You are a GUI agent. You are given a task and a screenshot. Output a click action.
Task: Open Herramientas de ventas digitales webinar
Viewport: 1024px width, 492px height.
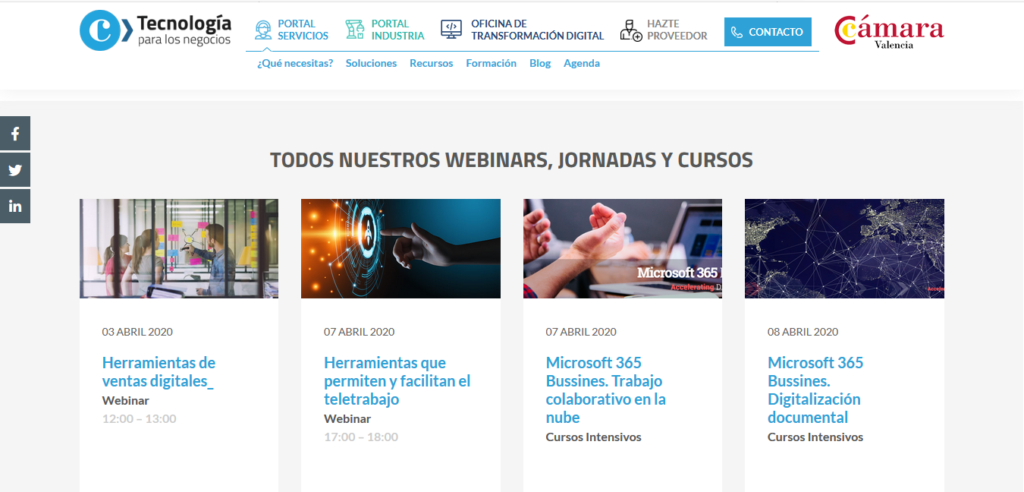point(158,371)
